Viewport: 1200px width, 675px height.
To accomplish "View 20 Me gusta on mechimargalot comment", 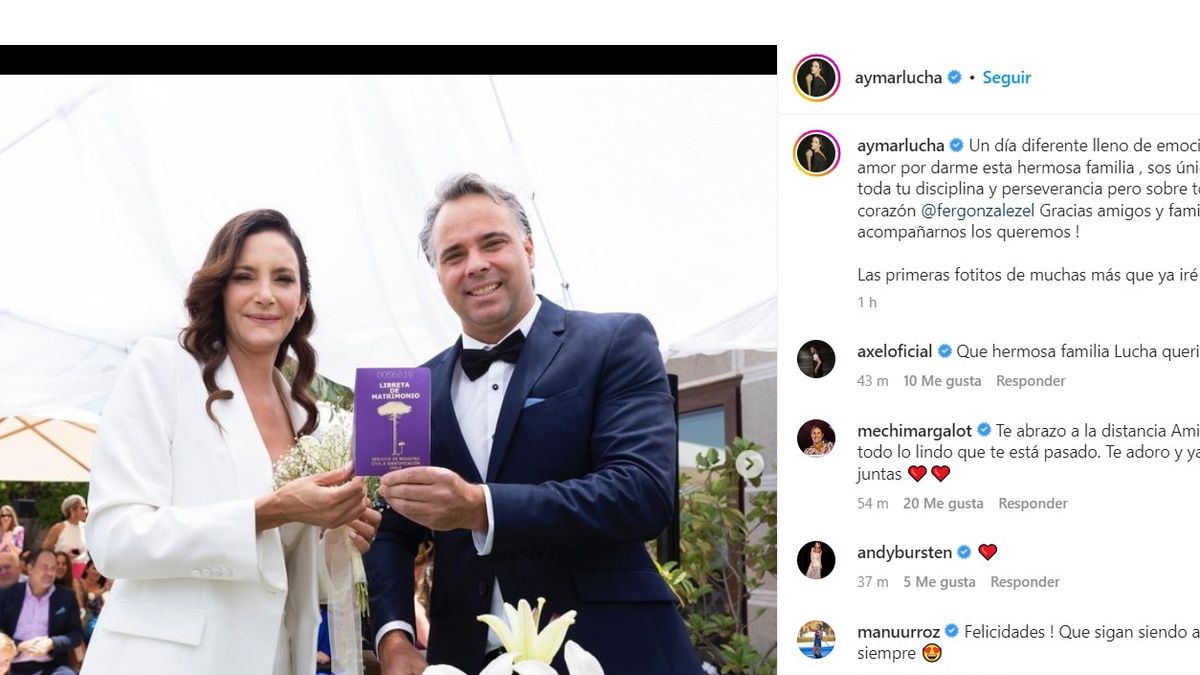I will point(943,504).
